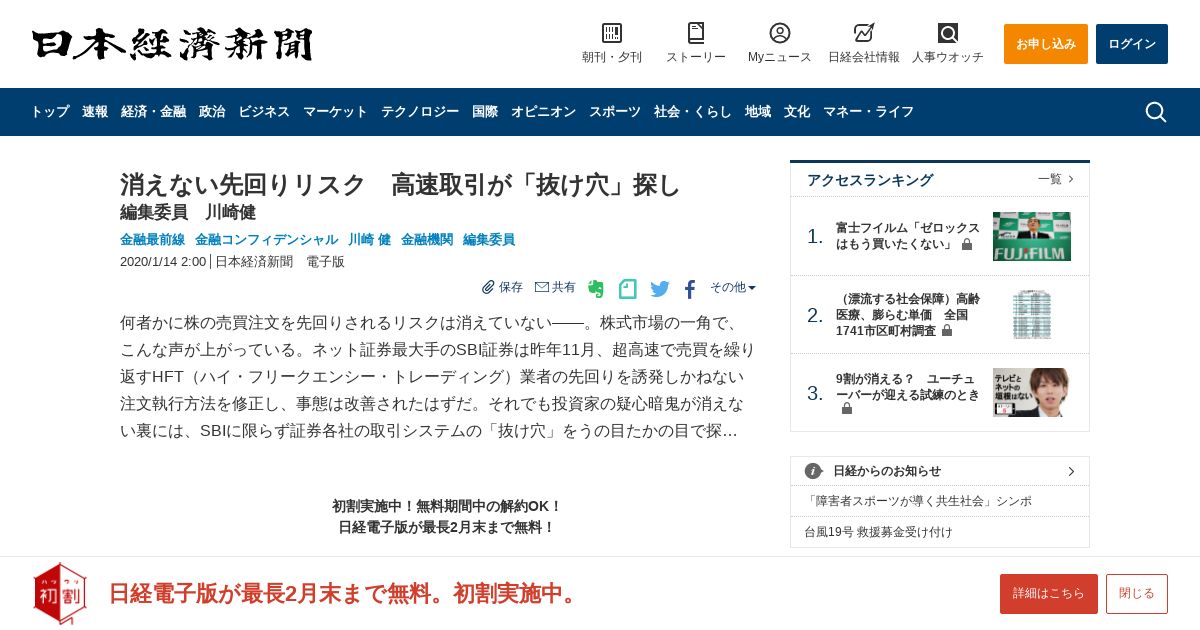Expand the その他 share dropdown
The width and height of the screenshot is (1200, 630).
(x=733, y=287)
